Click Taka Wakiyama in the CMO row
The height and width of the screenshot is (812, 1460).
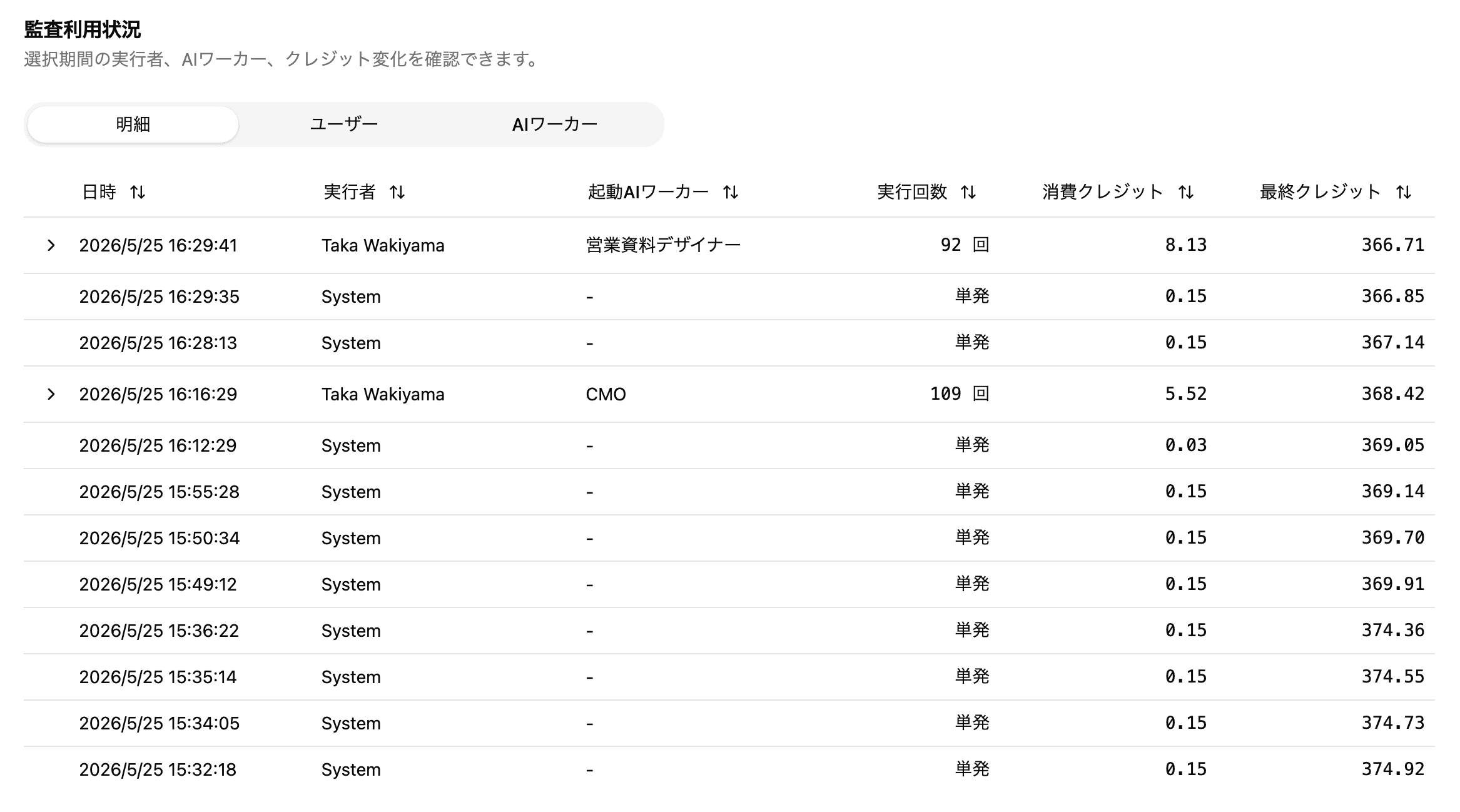[383, 394]
